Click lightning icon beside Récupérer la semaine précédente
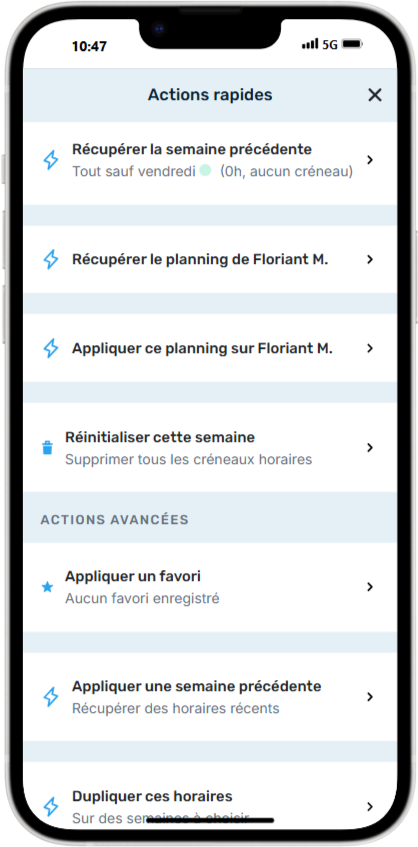The image size is (418, 847). click(x=51, y=160)
